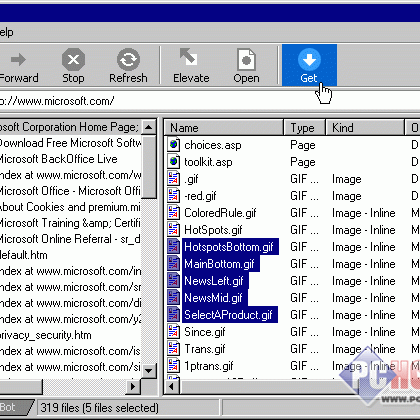Select Microsoft Training & Certification tree entry
420x420 pixels.
tap(70, 223)
